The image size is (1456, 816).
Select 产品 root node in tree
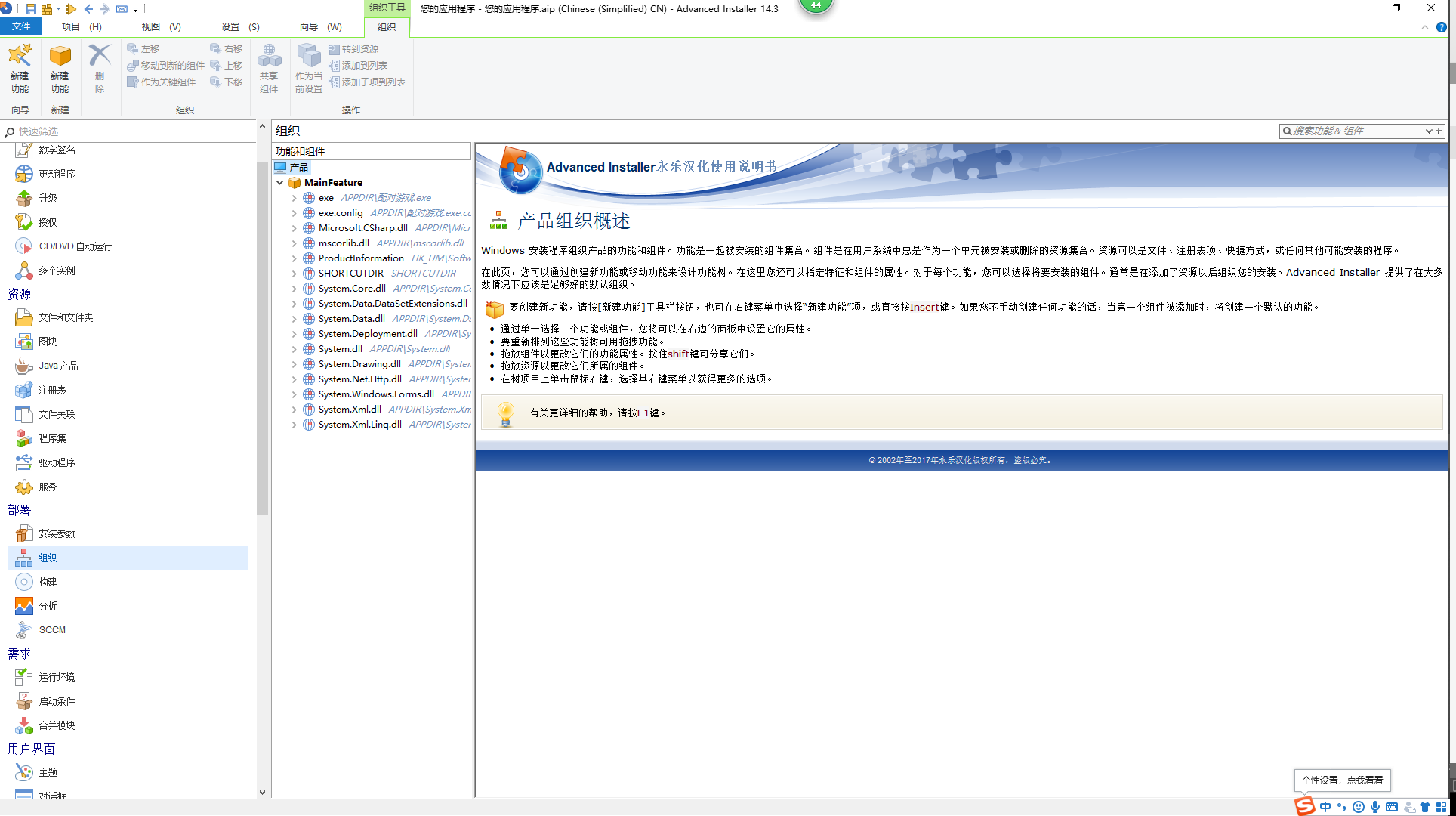292,168
